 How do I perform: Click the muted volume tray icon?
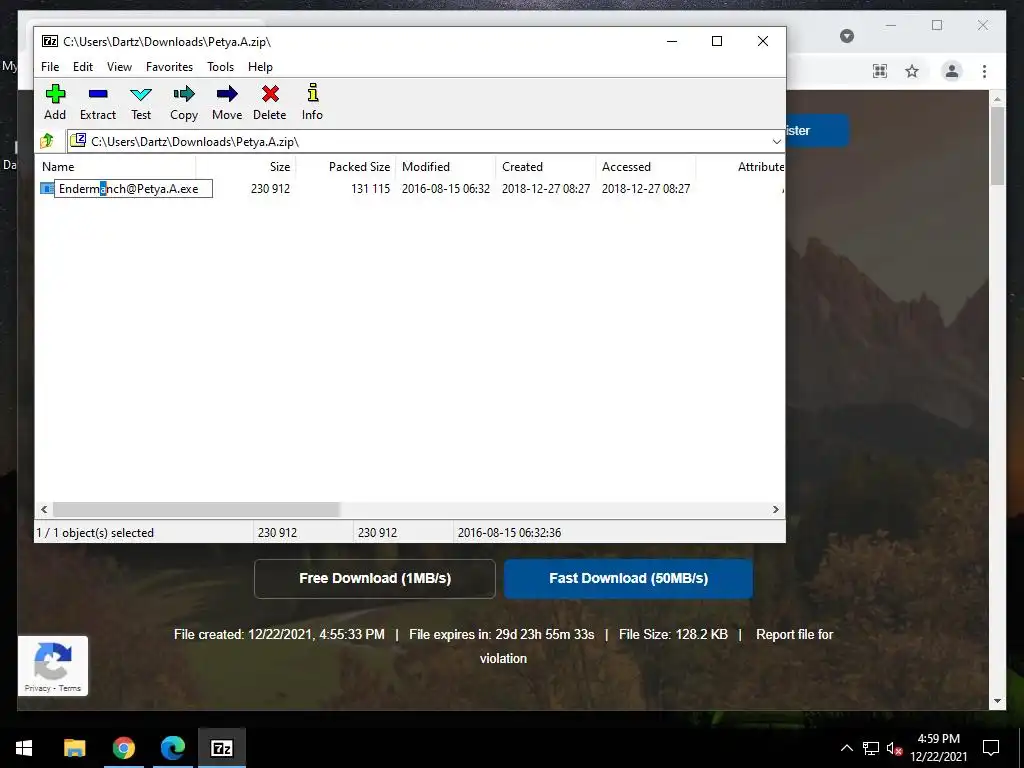(x=894, y=748)
